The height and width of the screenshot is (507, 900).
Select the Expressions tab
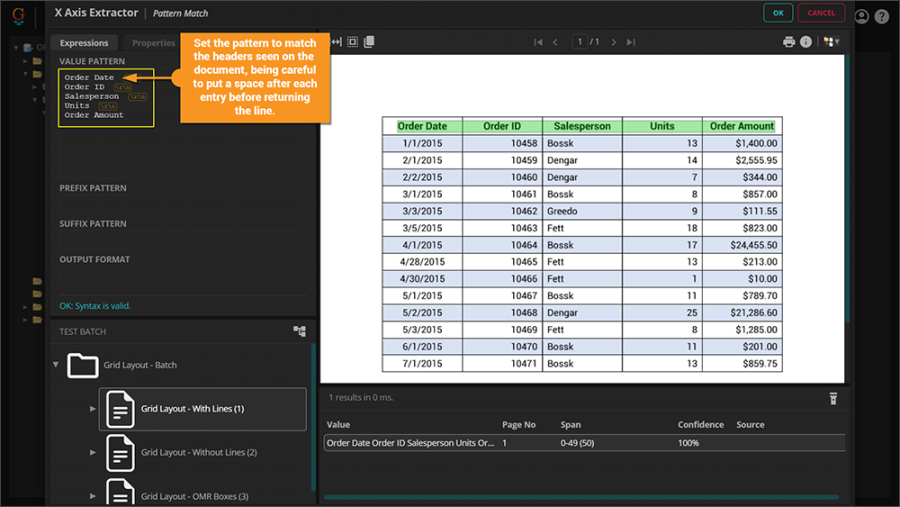point(84,43)
